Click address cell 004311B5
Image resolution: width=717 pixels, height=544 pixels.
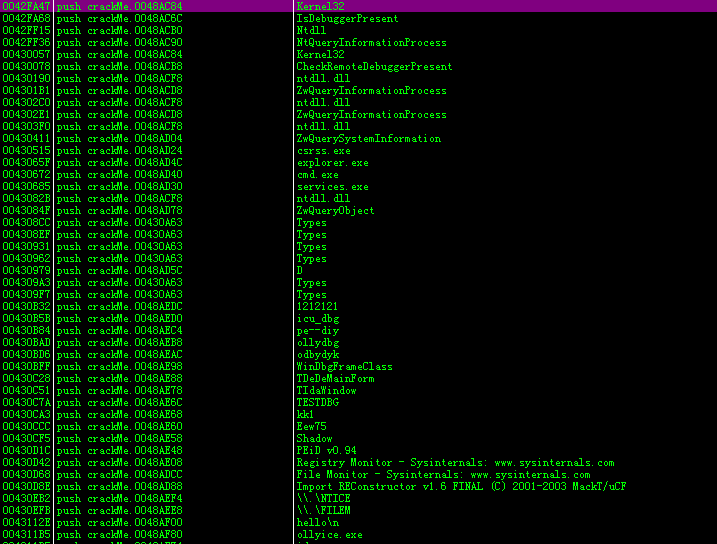pyautogui.click(x=27, y=534)
